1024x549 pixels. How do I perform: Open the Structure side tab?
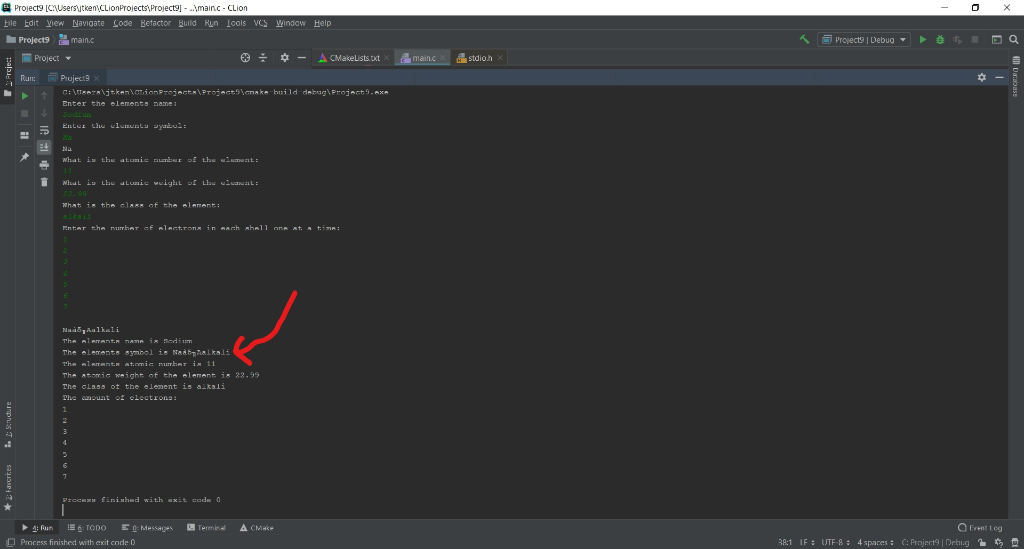pos(8,424)
